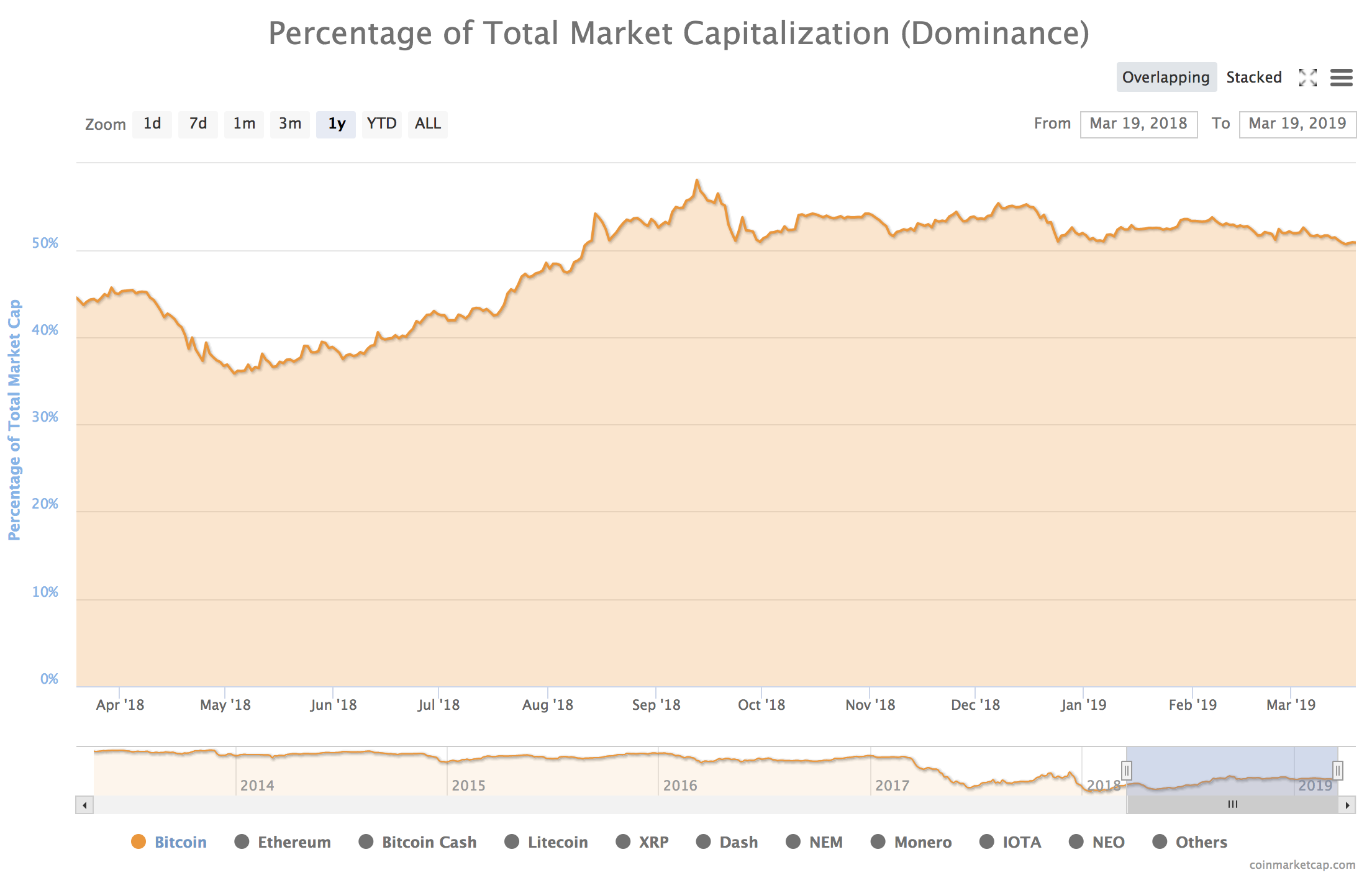Screen dimensions: 1372x893
Task: Click the 2016 label in navigator
Action: click(x=680, y=786)
